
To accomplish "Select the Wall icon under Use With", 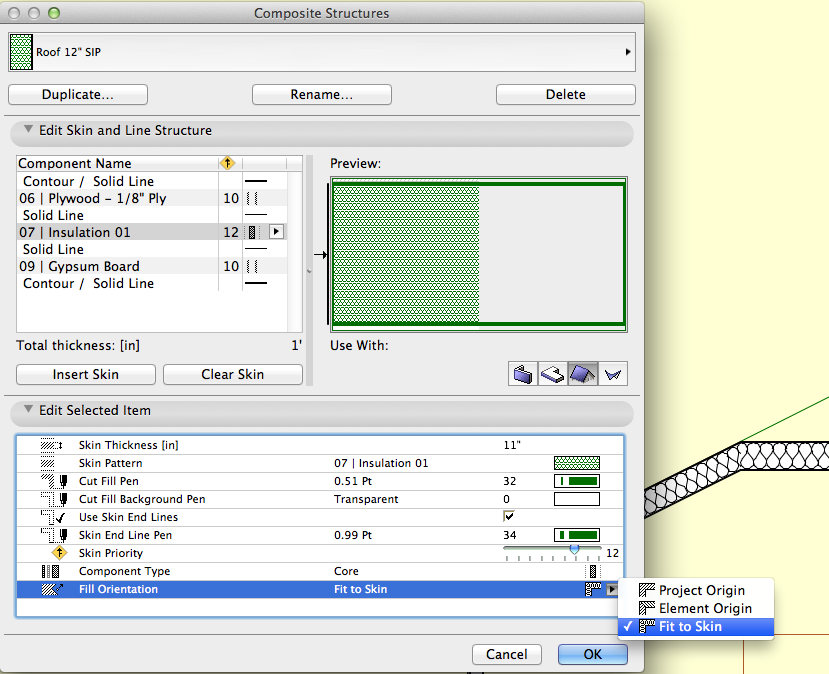I will pos(522,373).
